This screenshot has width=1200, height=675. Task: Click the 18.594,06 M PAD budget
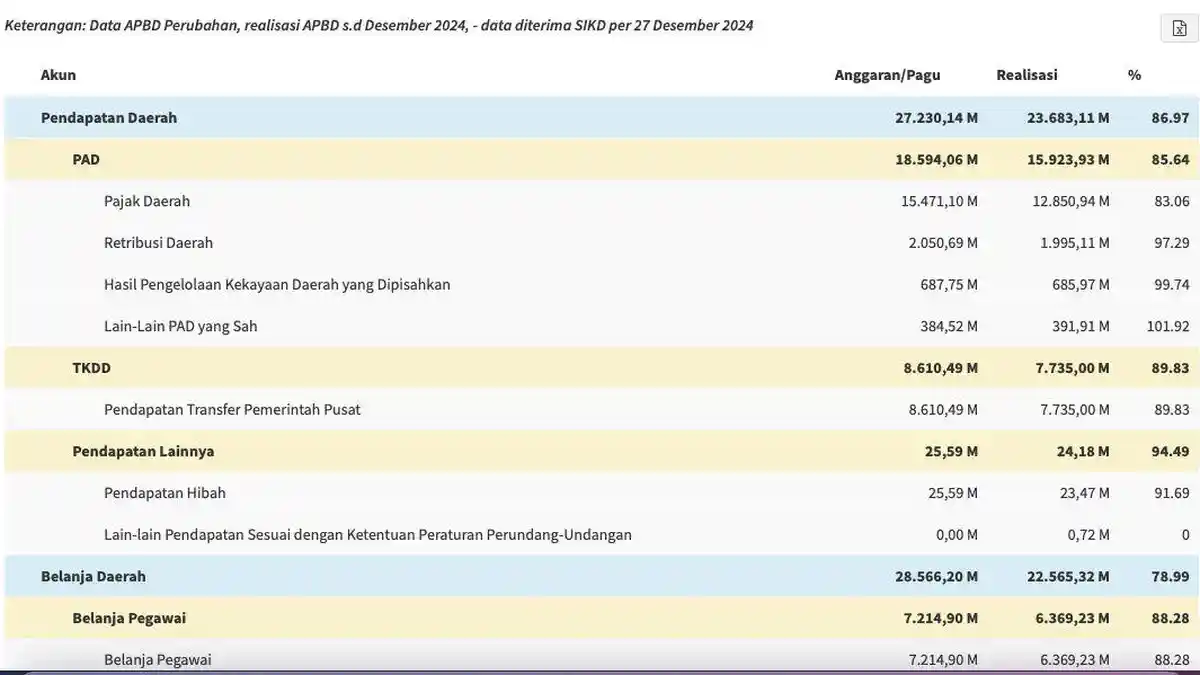tap(937, 159)
